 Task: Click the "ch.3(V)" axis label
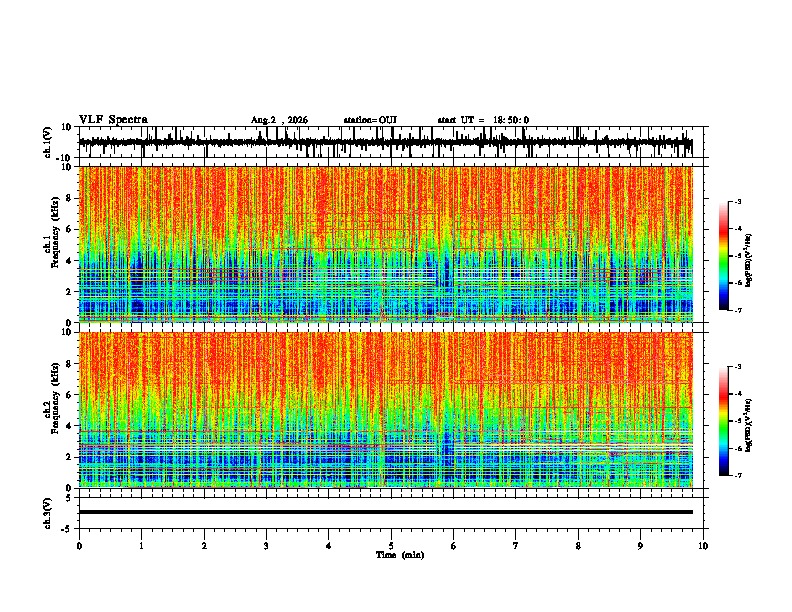coord(48,514)
